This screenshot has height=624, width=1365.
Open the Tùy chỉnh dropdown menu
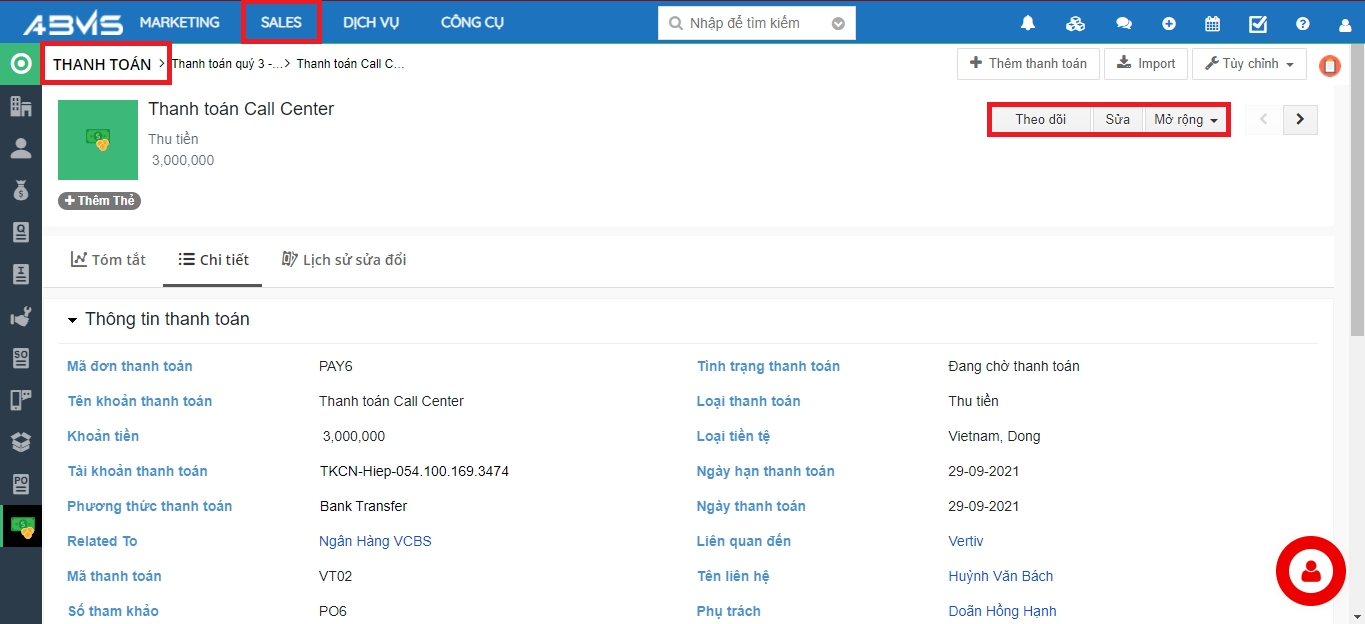coord(1249,64)
